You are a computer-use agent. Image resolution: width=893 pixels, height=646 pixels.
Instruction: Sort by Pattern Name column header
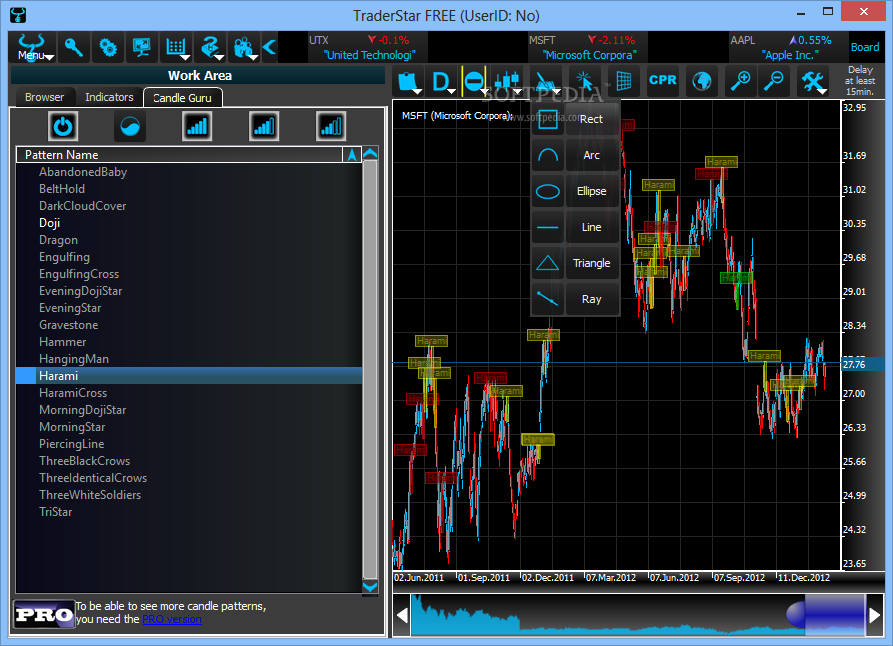point(179,155)
